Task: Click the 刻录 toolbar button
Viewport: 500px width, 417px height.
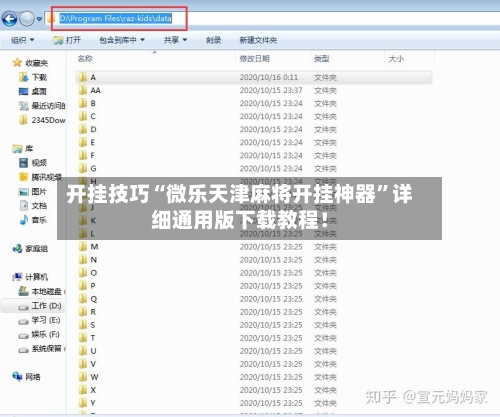Action: pyautogui.click(x=213, y=40)
